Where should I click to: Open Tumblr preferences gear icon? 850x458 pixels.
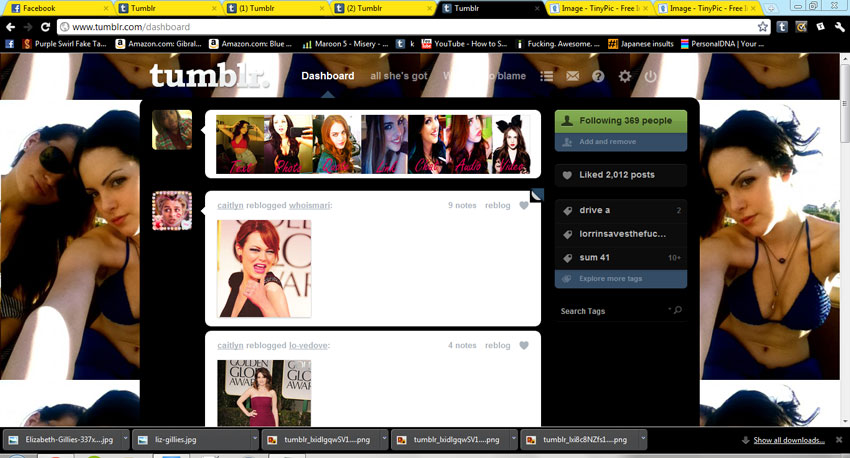[624, 76]
